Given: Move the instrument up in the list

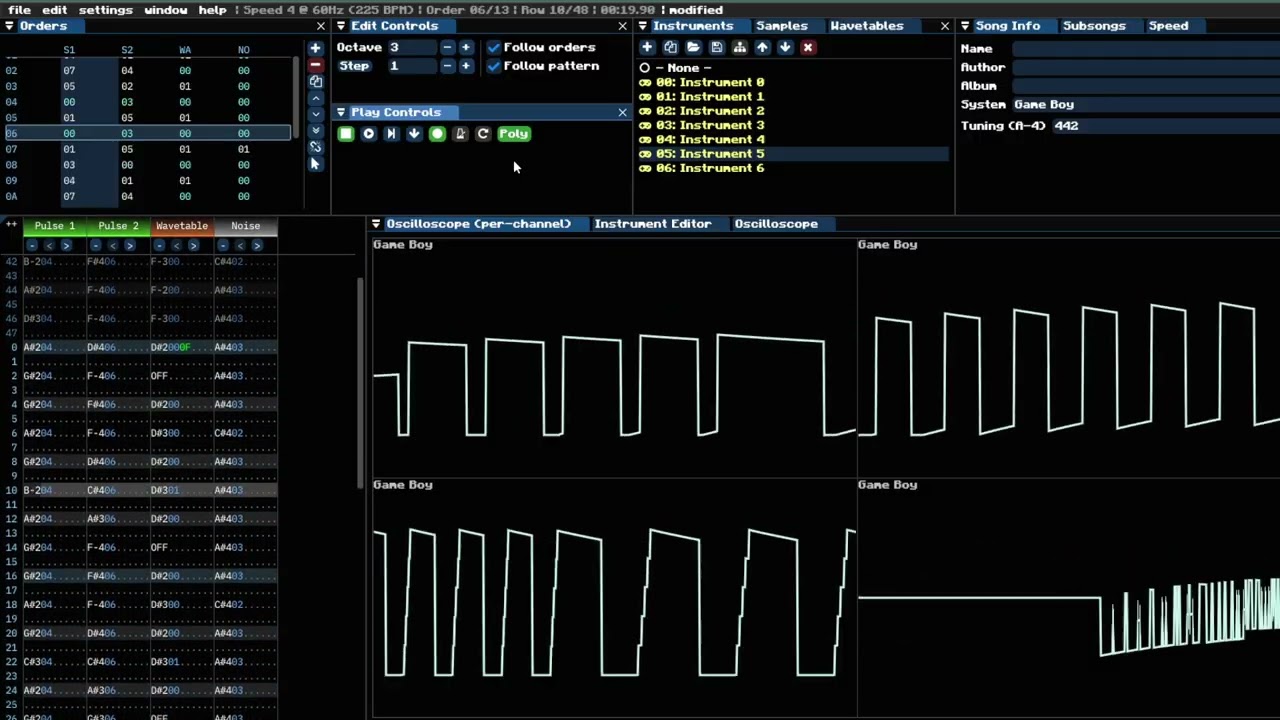Looking at the screenshot, I should (762, 48).
